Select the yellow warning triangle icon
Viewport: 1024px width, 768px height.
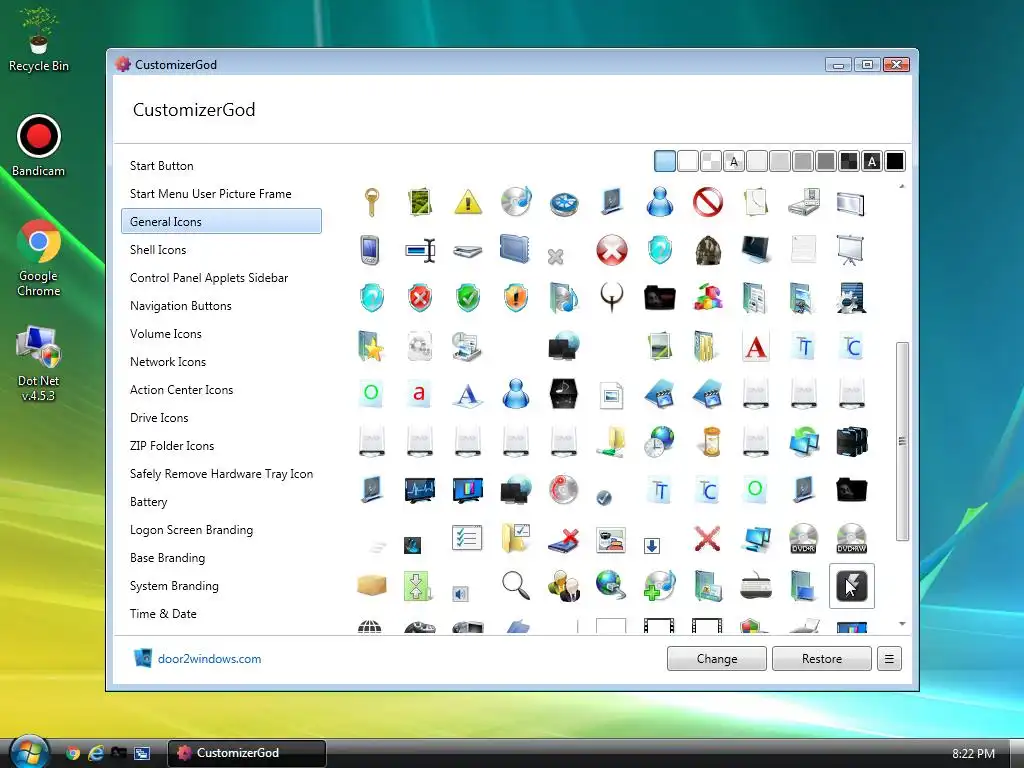click(x=468, y=202)
